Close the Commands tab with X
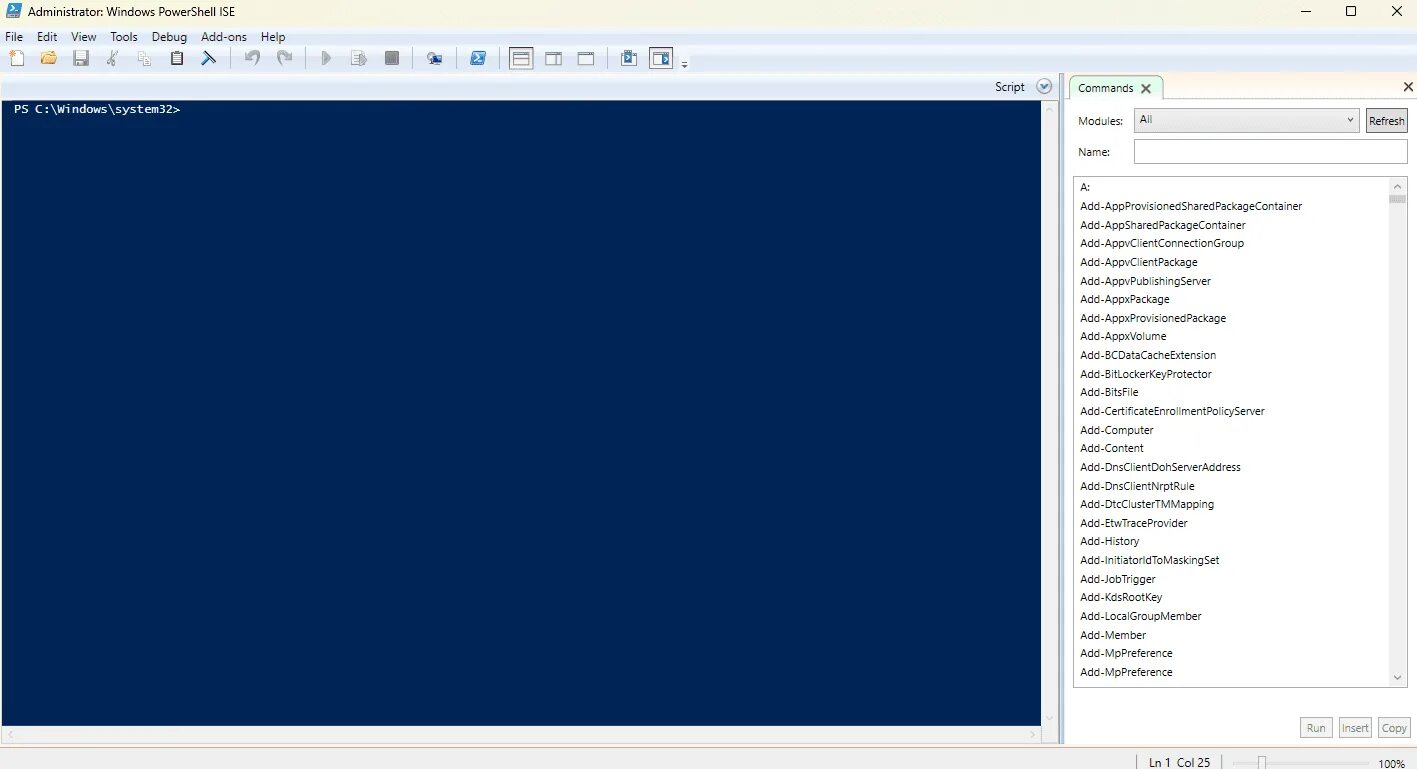This screenshot has width=1417, height=769. [1146, 88]
